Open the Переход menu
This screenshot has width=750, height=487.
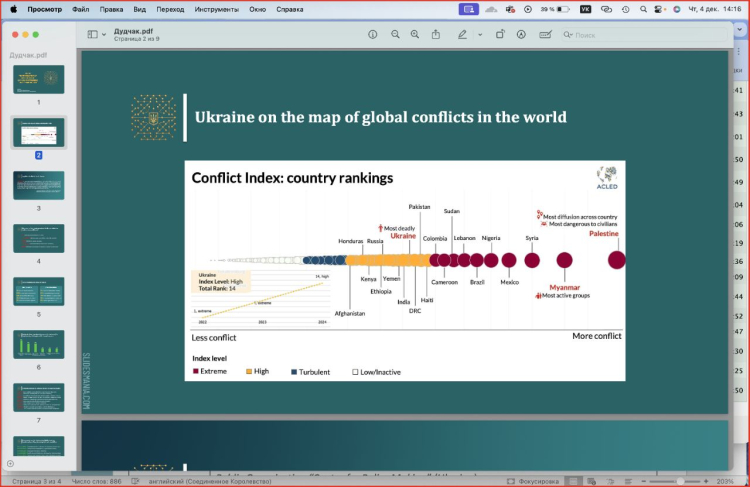click(x=169, y=9)
